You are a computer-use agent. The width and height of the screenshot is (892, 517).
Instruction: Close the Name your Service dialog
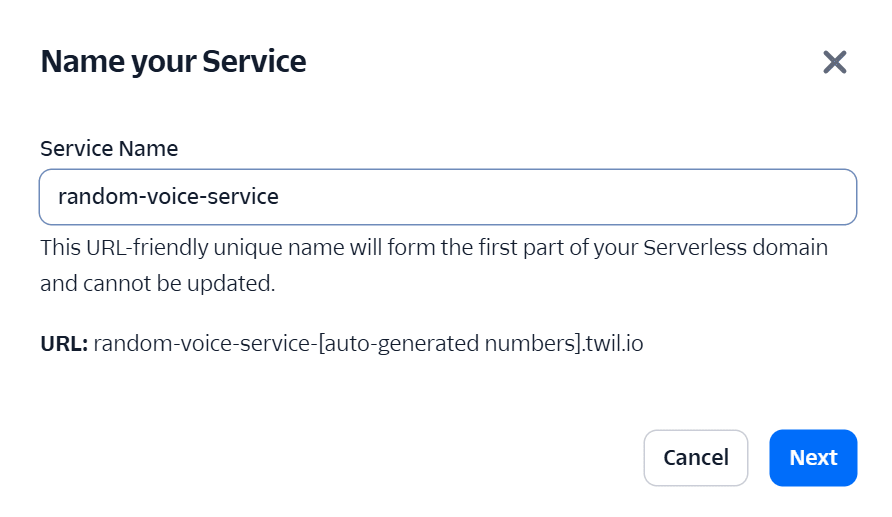[834, 63]
